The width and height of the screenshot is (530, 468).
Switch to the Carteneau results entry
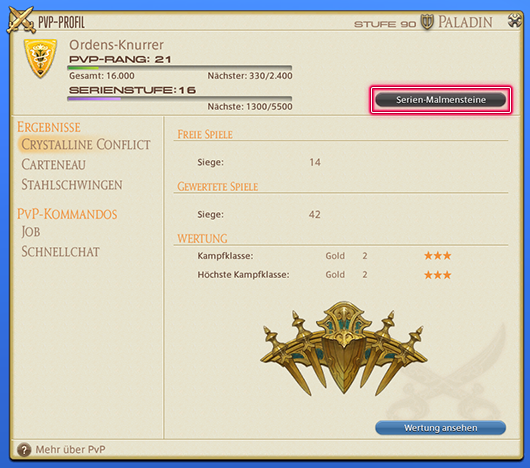tap(53, 165)
